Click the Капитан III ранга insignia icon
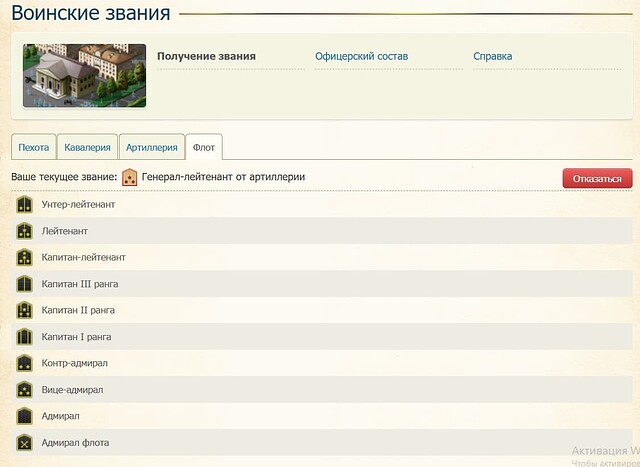Viewport: 640px width, 467px height. (x=24, y=284)
